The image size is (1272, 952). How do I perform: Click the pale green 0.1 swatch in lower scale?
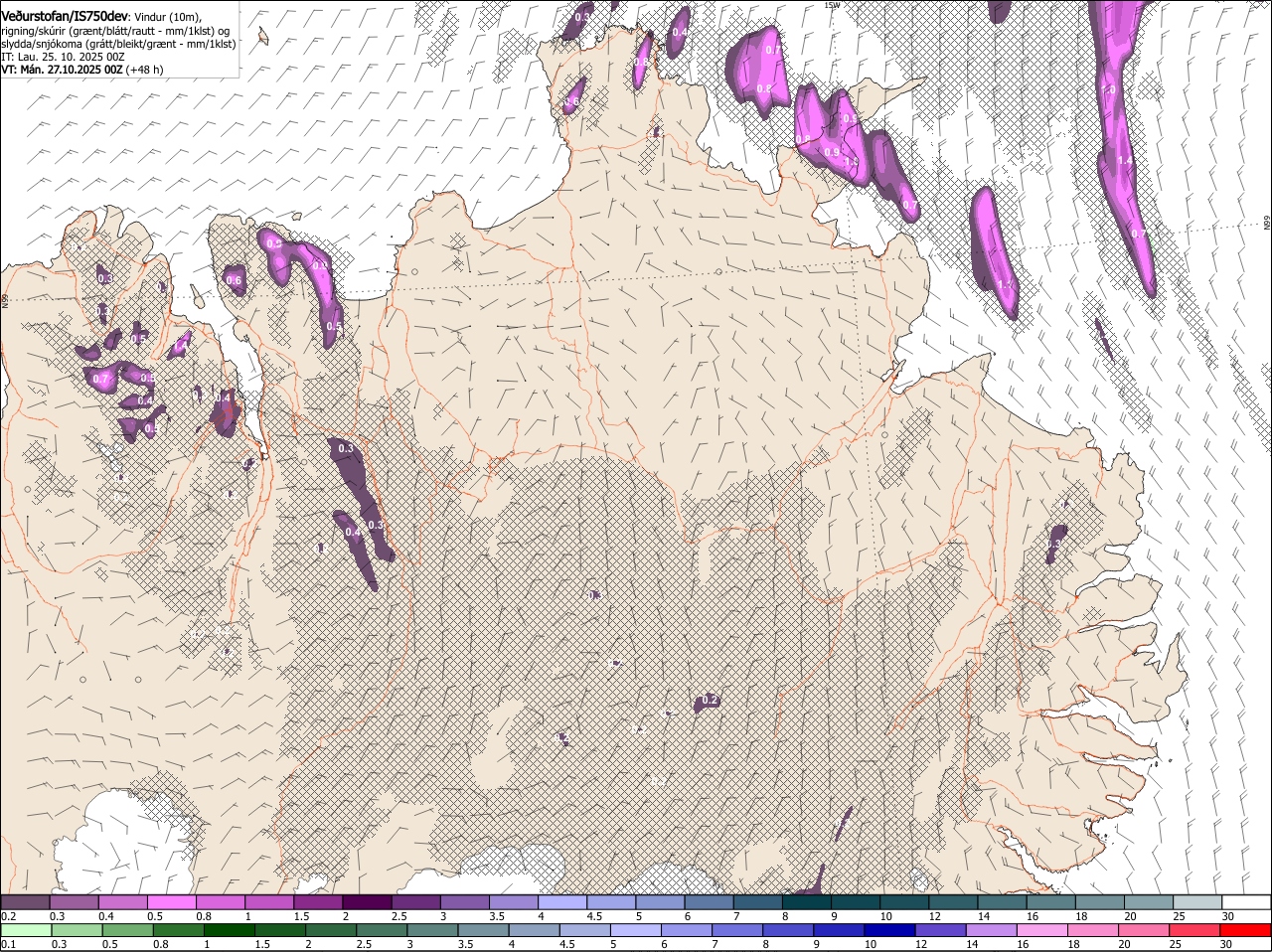tap(26, 931)
